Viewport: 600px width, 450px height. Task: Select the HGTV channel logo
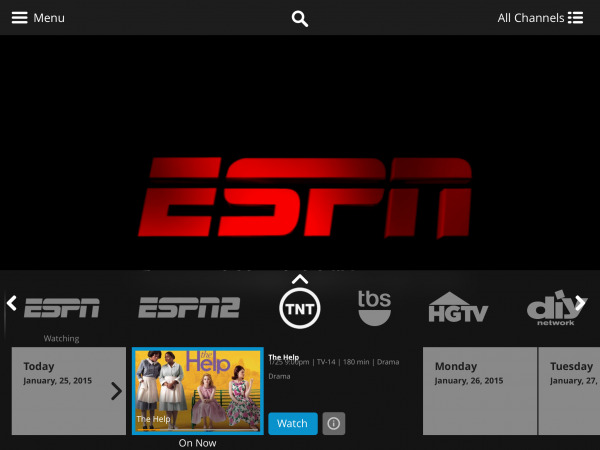pyautogui.click(x=458, y=307)
